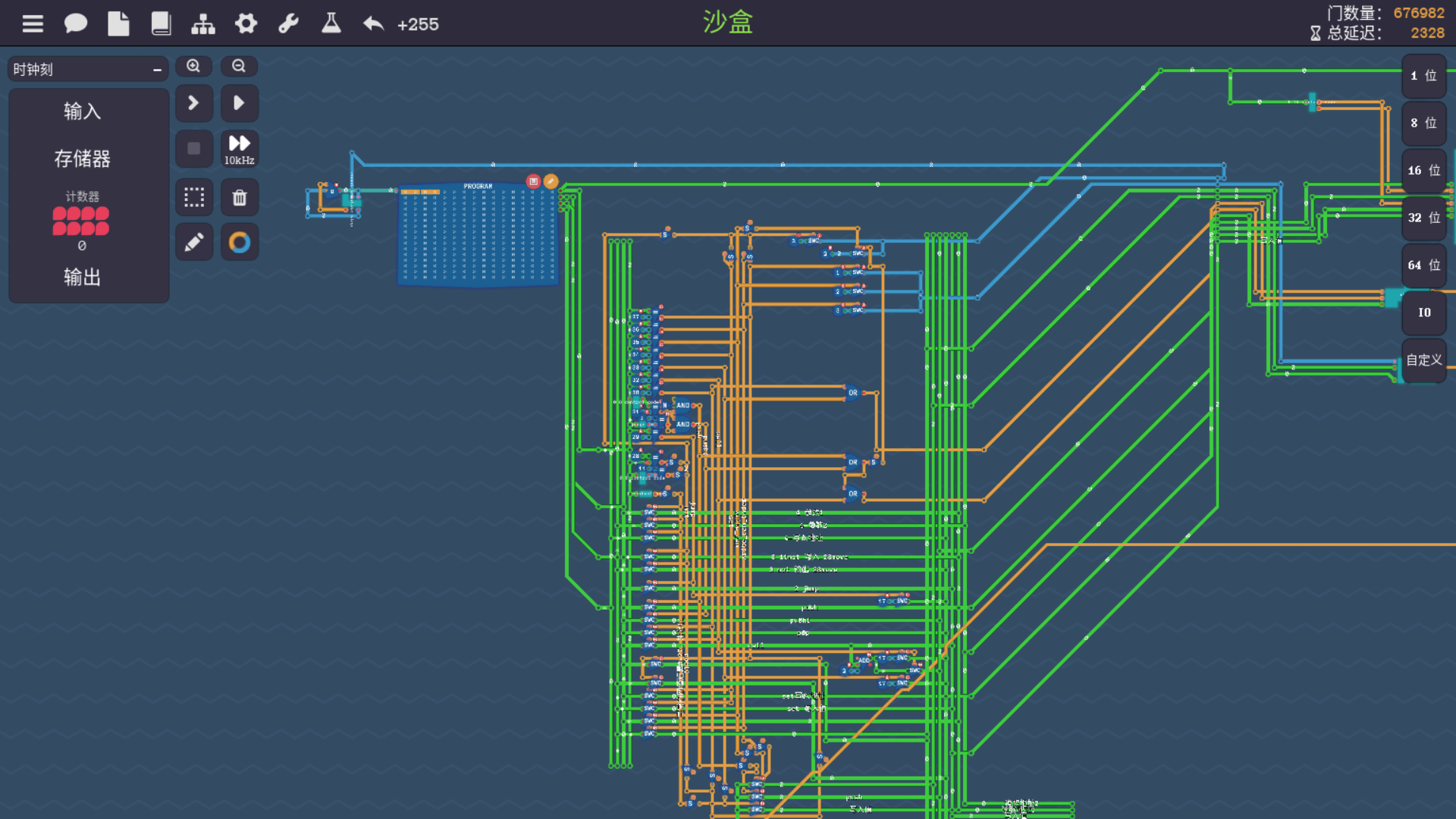
Task: Open the 64 位 component tab
Action: [1423, 265]
